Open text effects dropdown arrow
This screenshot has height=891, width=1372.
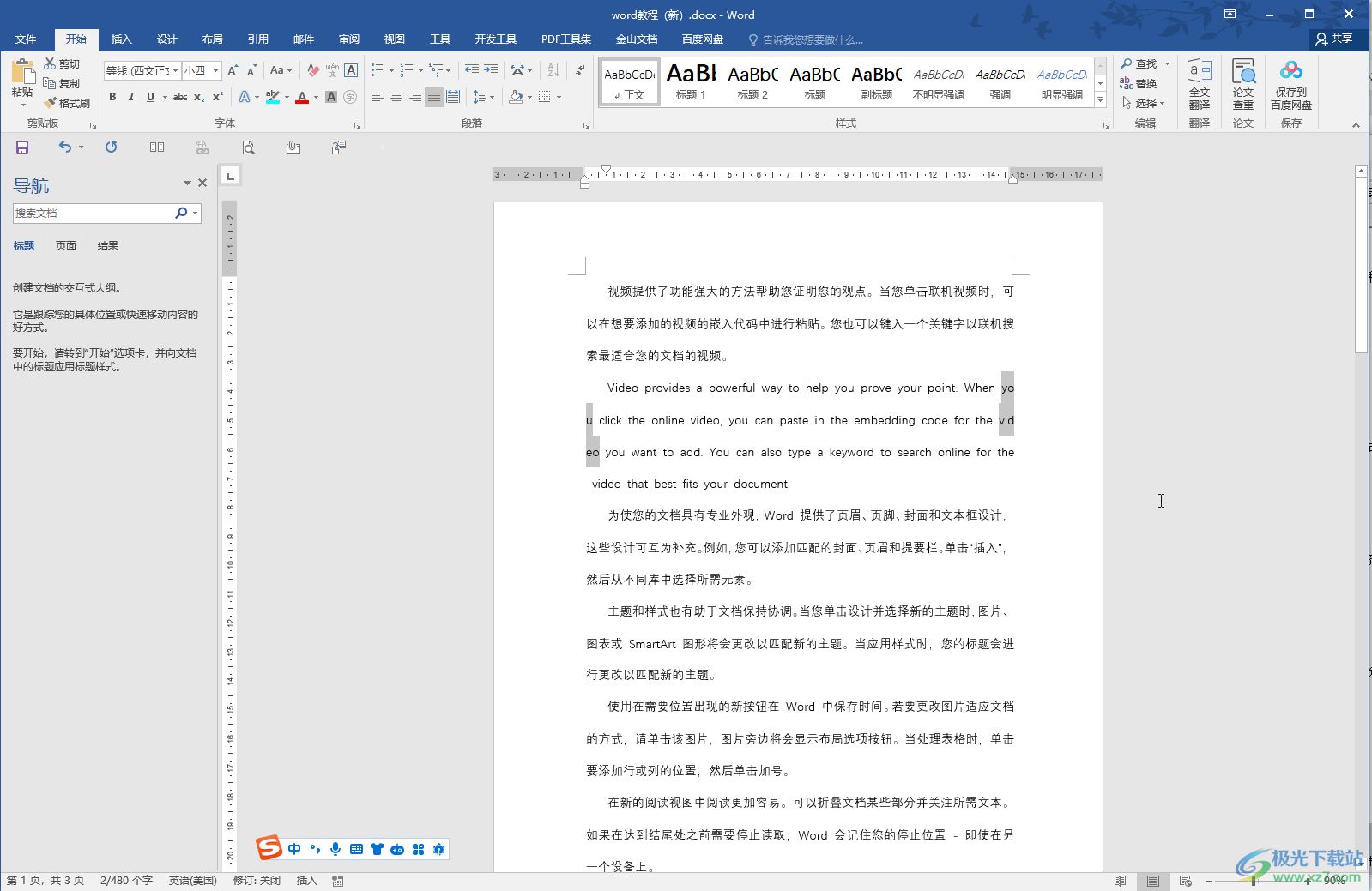257,97
